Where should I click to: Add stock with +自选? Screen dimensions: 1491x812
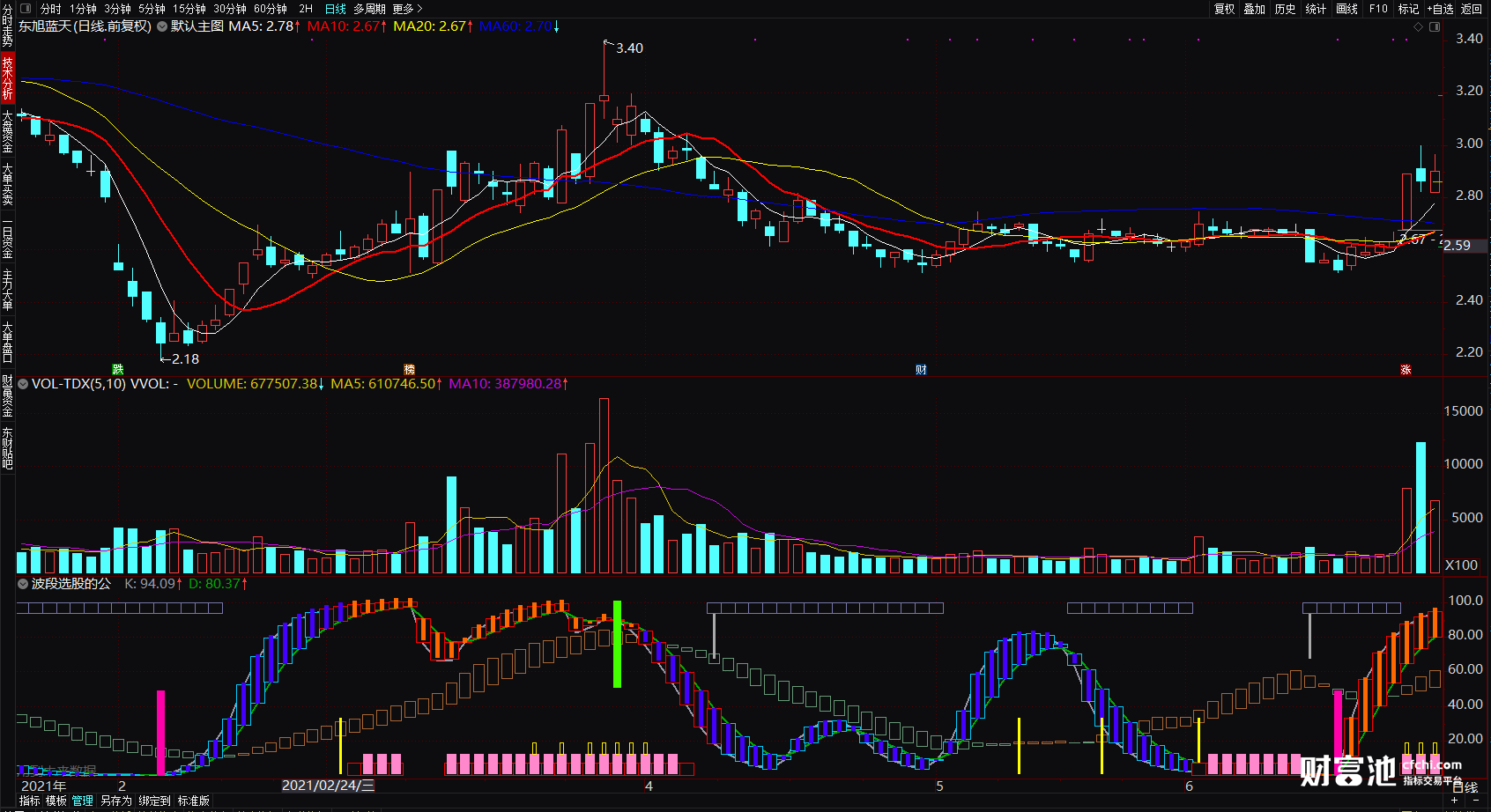1440,9
